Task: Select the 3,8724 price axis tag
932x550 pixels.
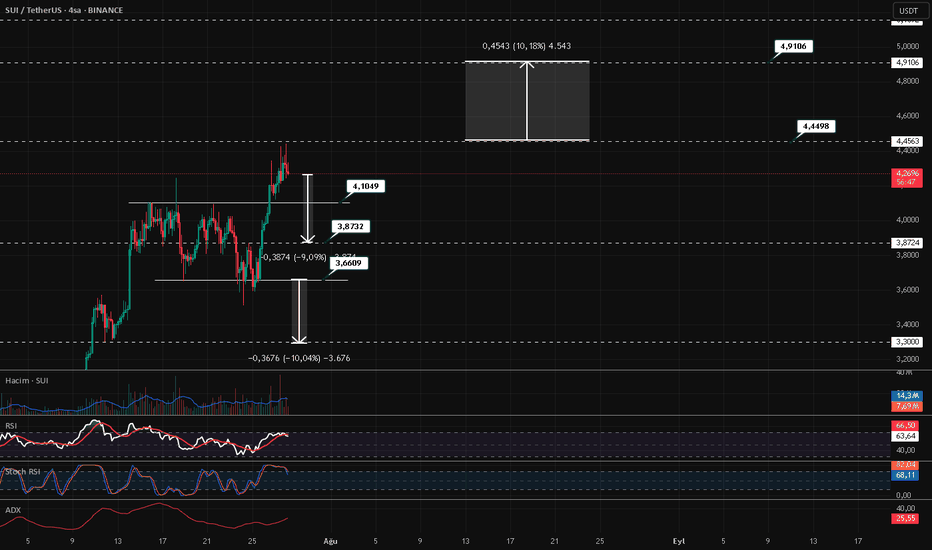Action: tap(907, 243)
